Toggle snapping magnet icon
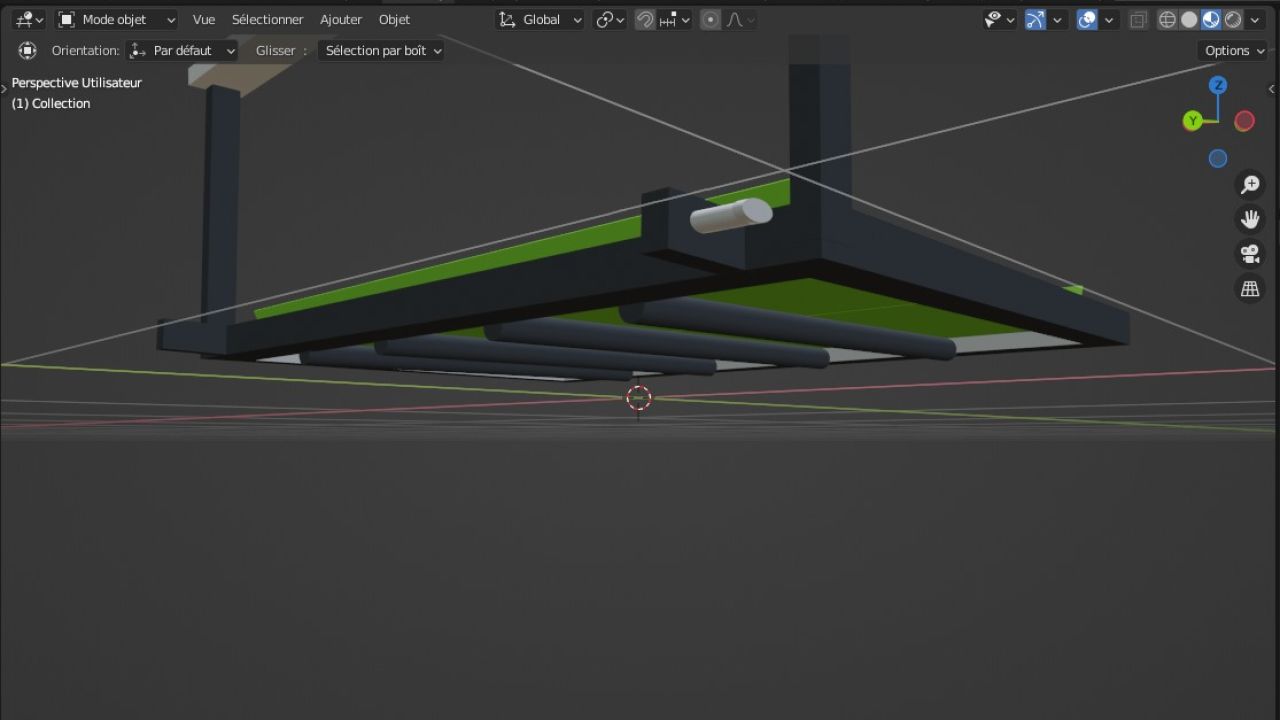 pyautogui.click(x=646, y=20)
